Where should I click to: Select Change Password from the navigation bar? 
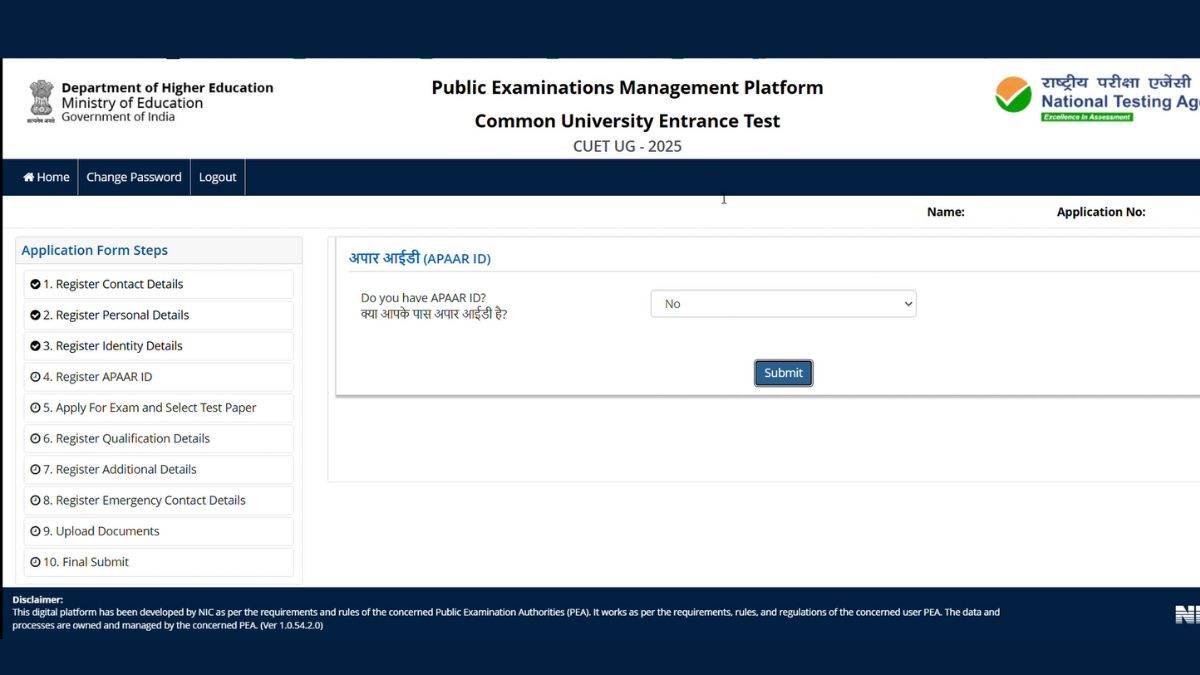pyautogui.click(x=133, y=176)
